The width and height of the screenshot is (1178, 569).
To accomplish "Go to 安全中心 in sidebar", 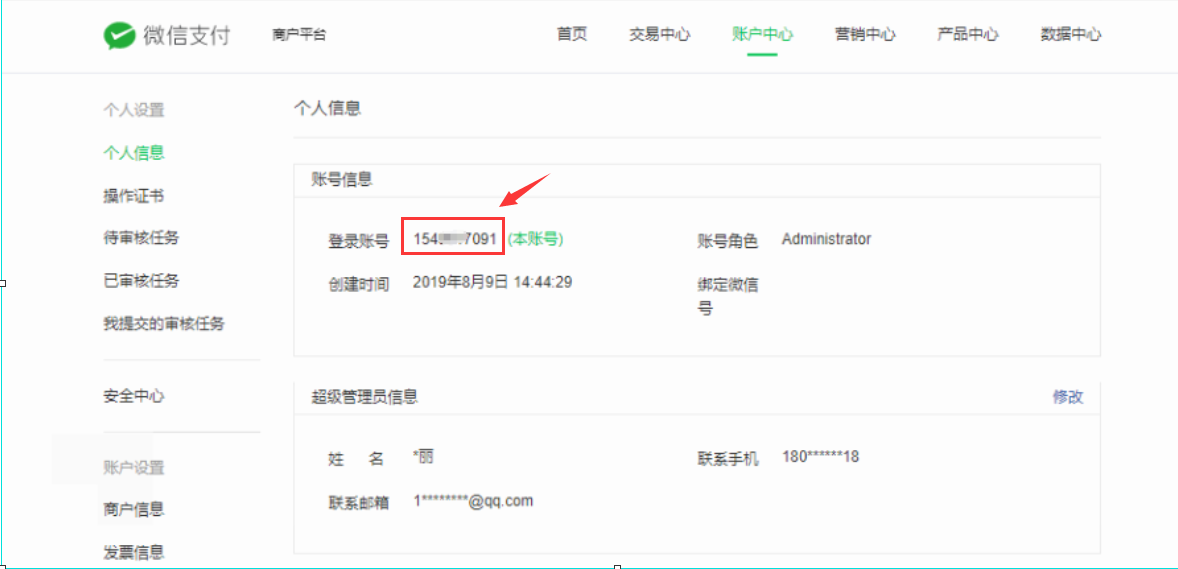I will (x=134, y=396).
